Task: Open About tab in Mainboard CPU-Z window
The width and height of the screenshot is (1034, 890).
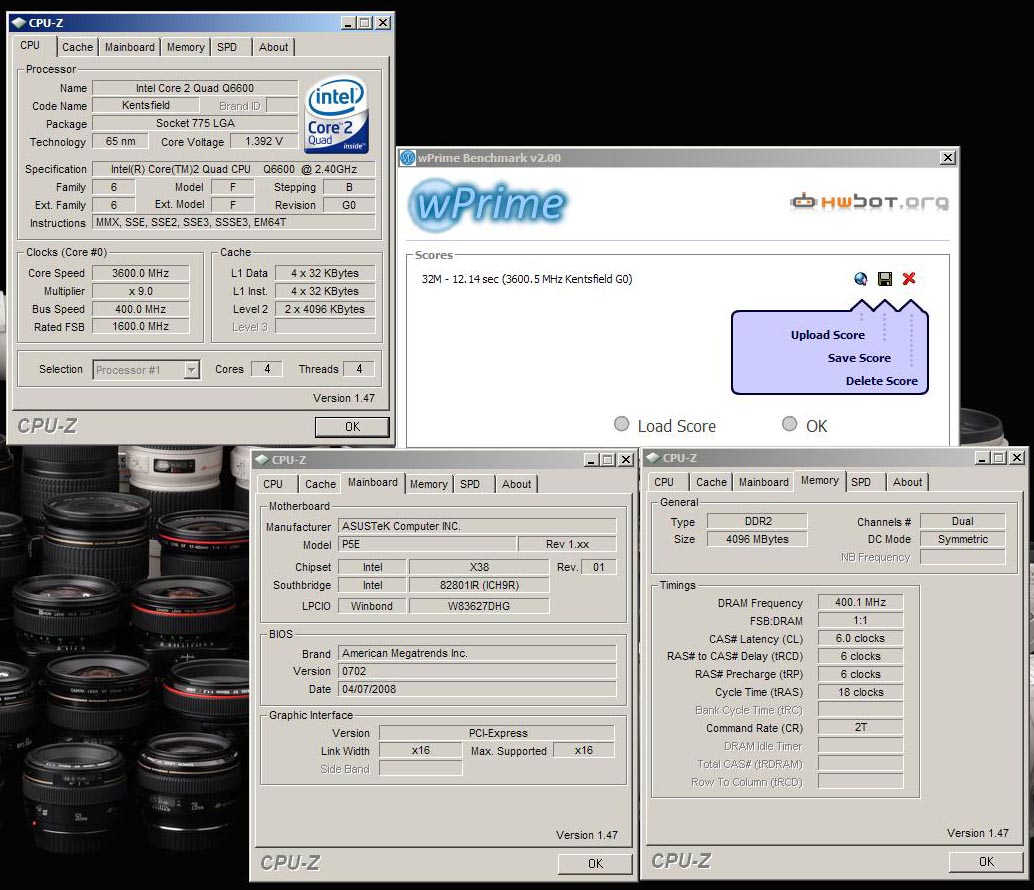Action: click(x=516, y=484)
